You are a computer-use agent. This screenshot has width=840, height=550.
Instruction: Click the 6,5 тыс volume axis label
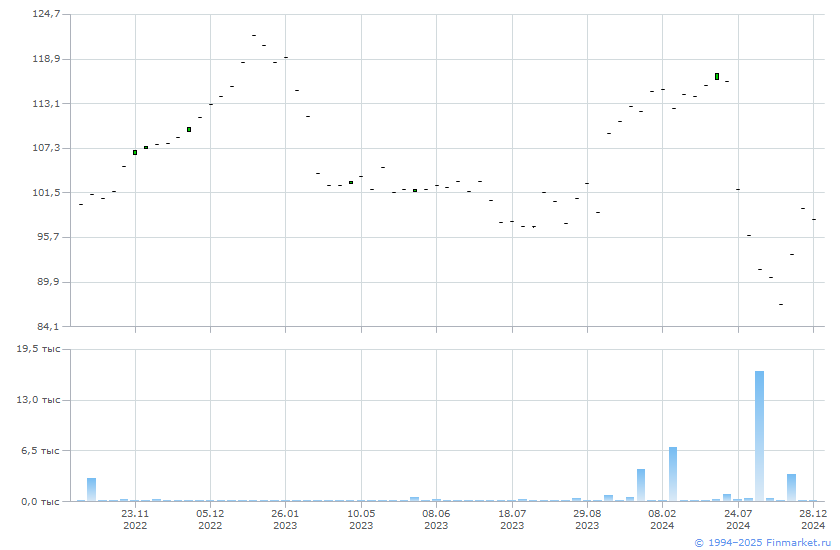pos(41,450)
